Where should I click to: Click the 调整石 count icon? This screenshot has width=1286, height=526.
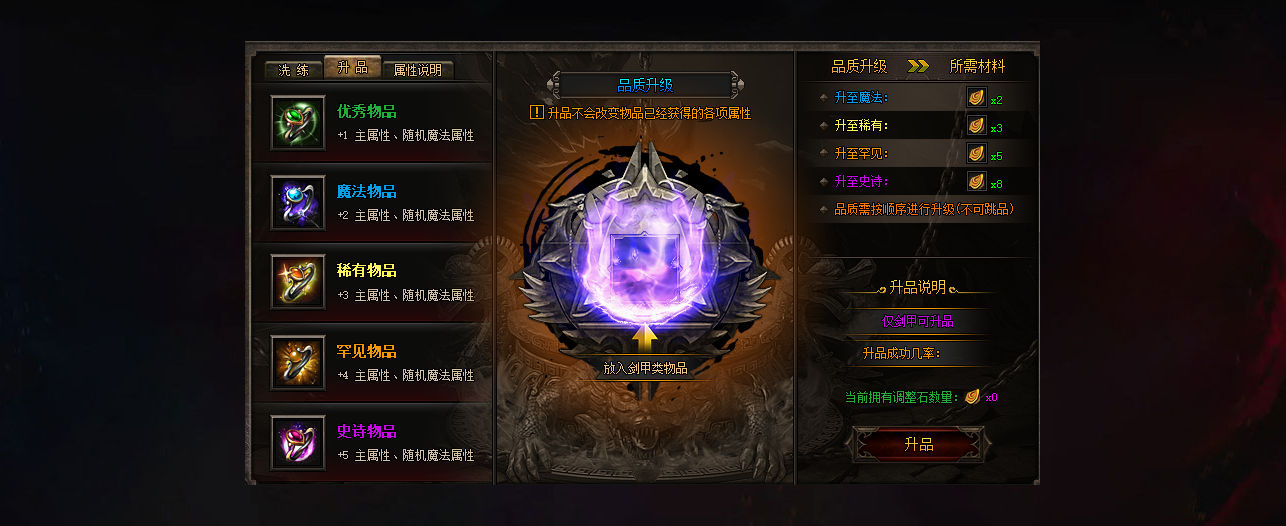tap(972, 397)
